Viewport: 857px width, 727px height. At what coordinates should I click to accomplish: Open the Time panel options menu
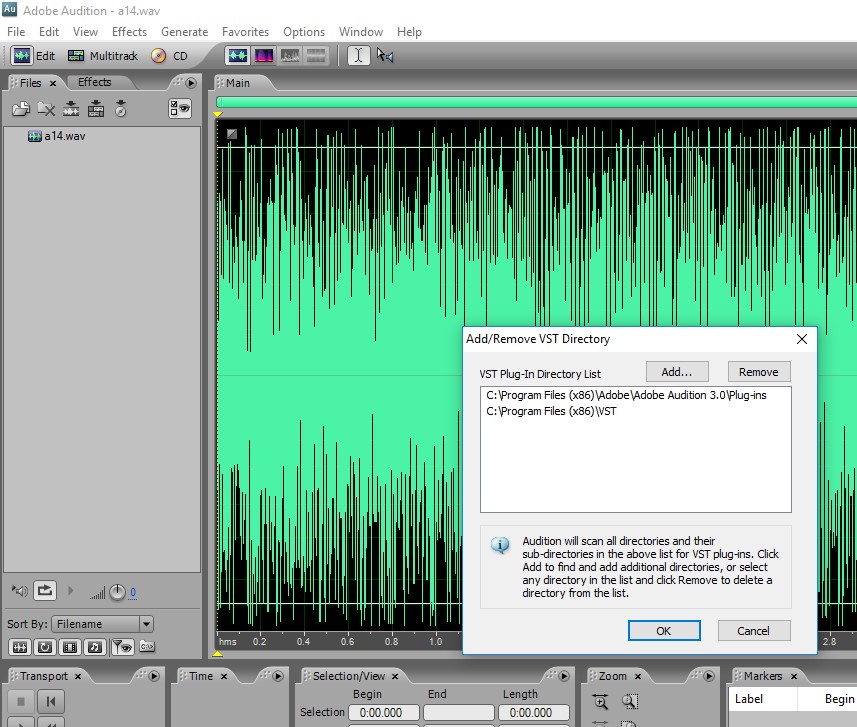click(x=278, y=676)
